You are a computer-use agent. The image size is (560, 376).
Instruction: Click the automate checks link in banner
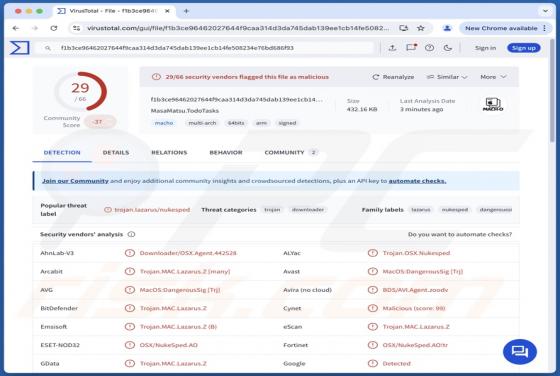[x=417, y=181]
